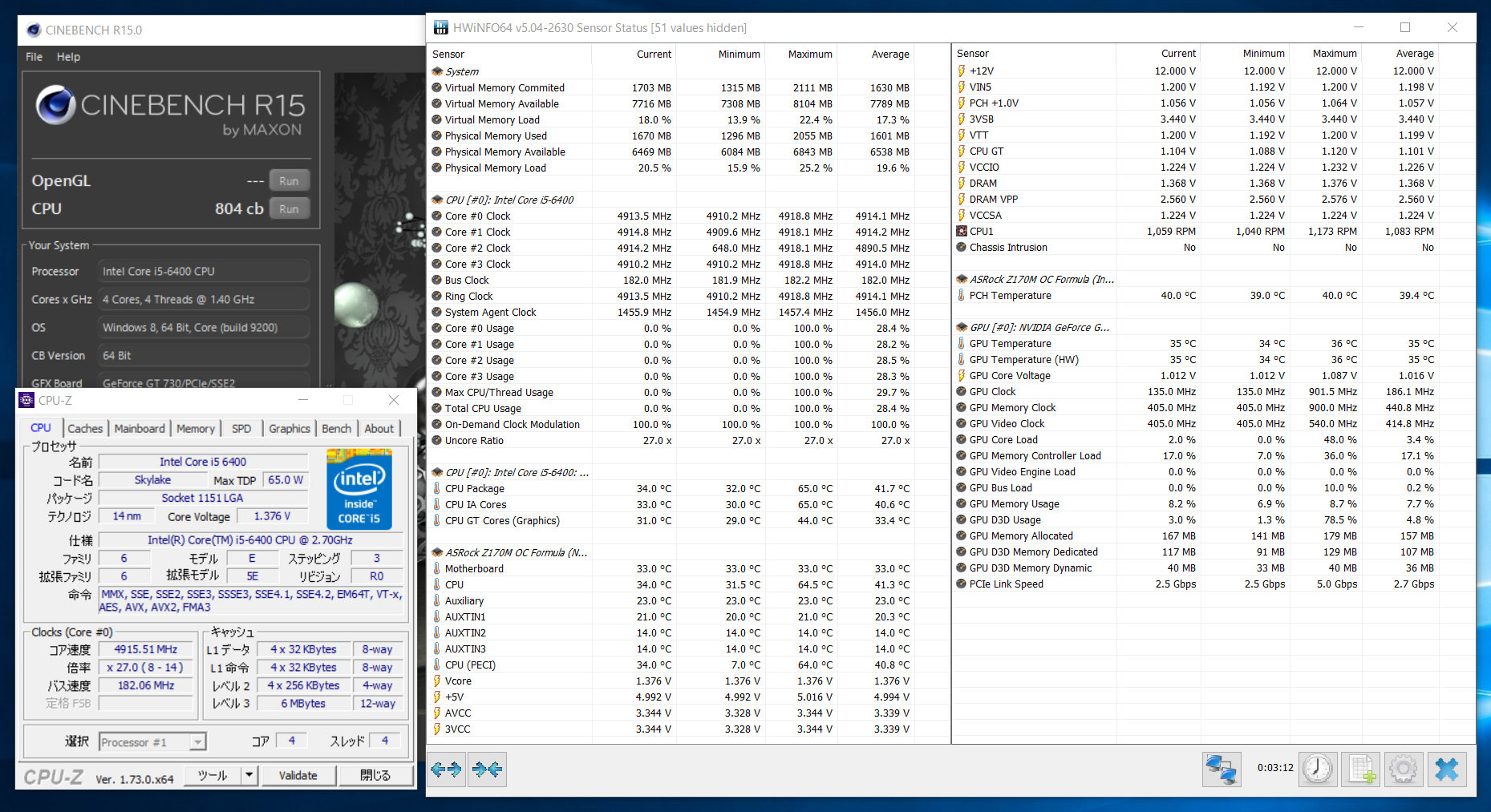Open HWiNFO sensor settings gear icon
The image size is (1491, 812).
click(x=1404, y=770)
